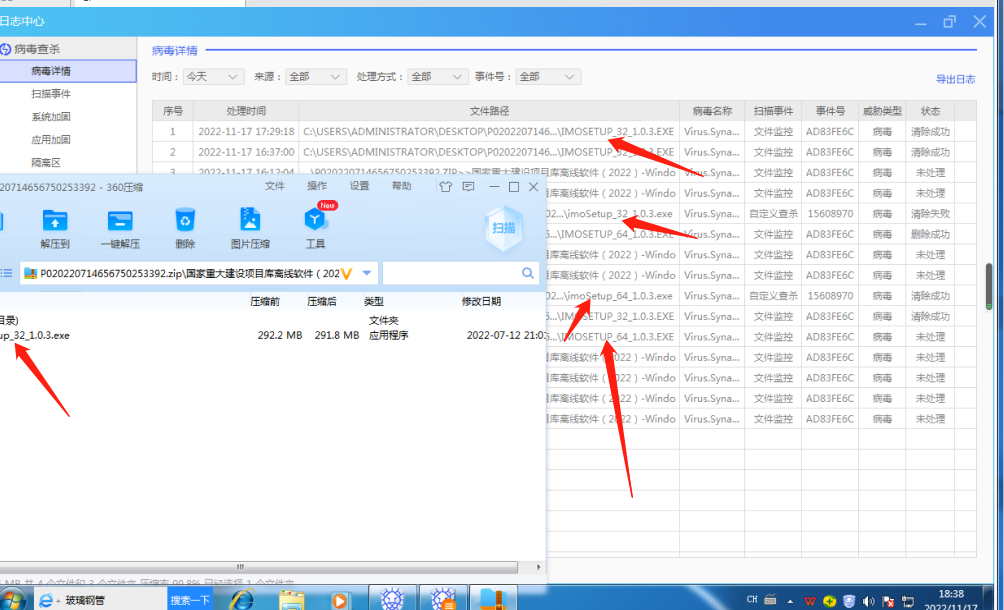Image resolution: width=1004 pixels, height=610 pixels.
Task: Click the orange V icon in the path bar
Action: [x=347, y=274]
